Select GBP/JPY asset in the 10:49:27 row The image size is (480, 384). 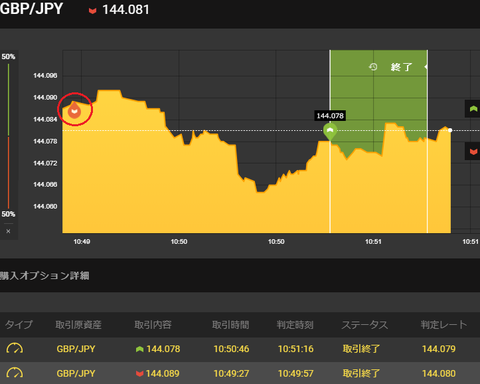[x=76, y=373]
